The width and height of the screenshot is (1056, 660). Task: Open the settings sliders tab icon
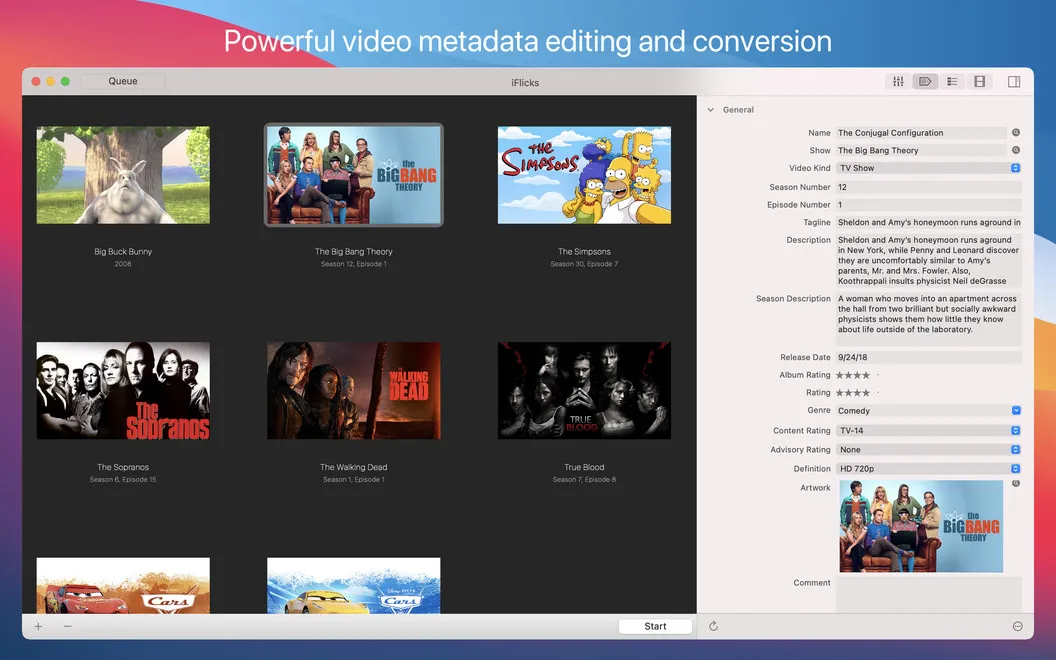[898, 81]
